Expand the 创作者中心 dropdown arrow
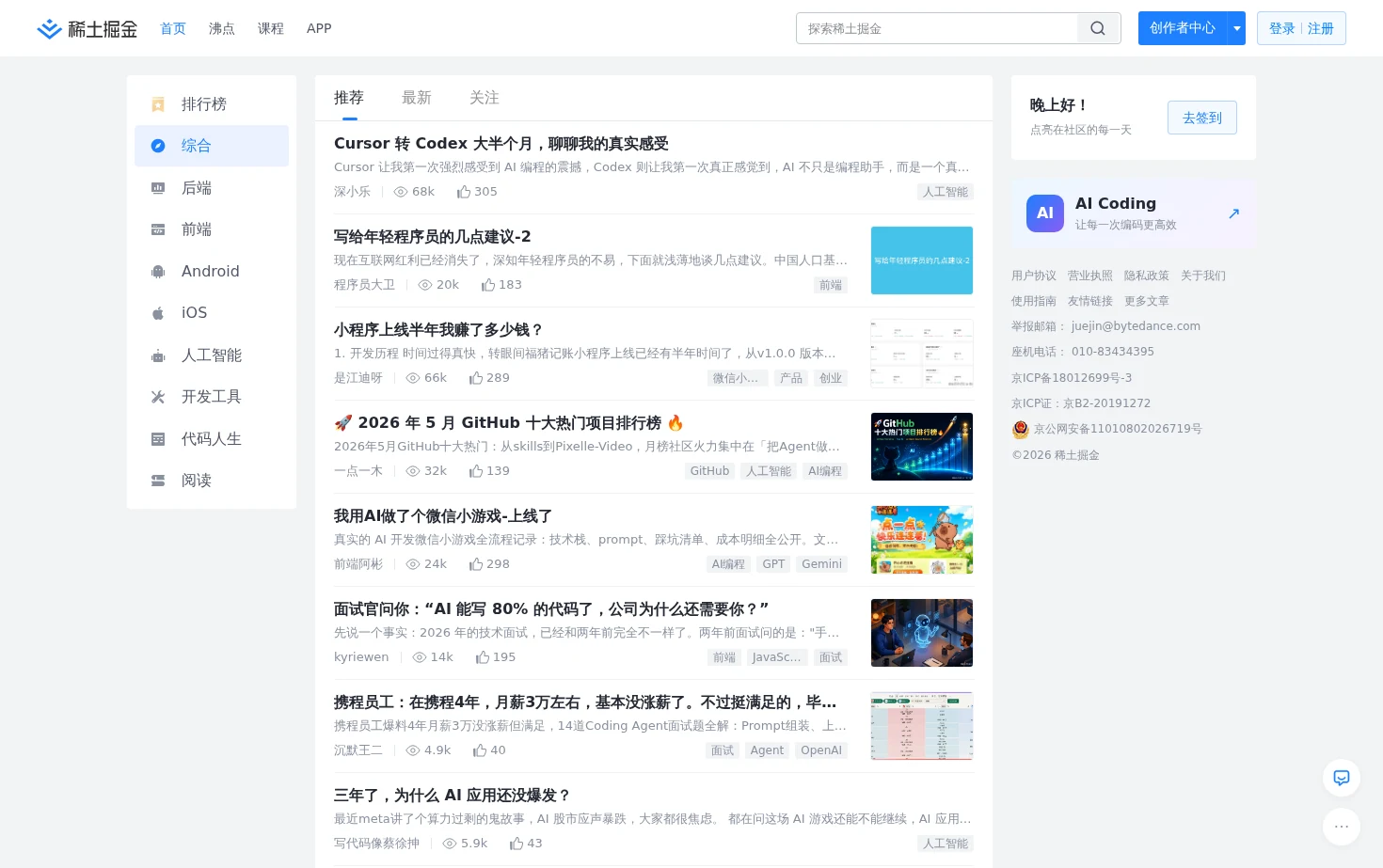The image size is (1383, 868). pos(1236,28)
